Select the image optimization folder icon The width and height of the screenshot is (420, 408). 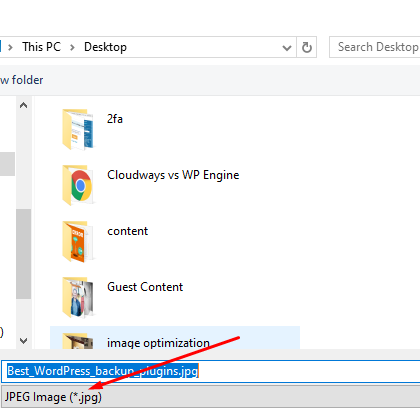click(x=78, y=341)
